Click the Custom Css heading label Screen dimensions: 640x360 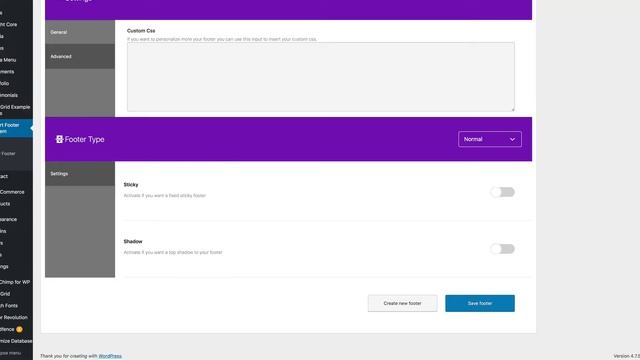click(141, 31)
